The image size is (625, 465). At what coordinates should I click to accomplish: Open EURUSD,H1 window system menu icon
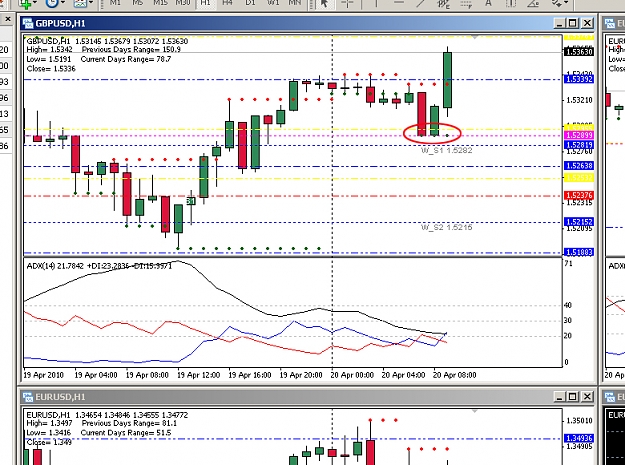tap(28, 397)
